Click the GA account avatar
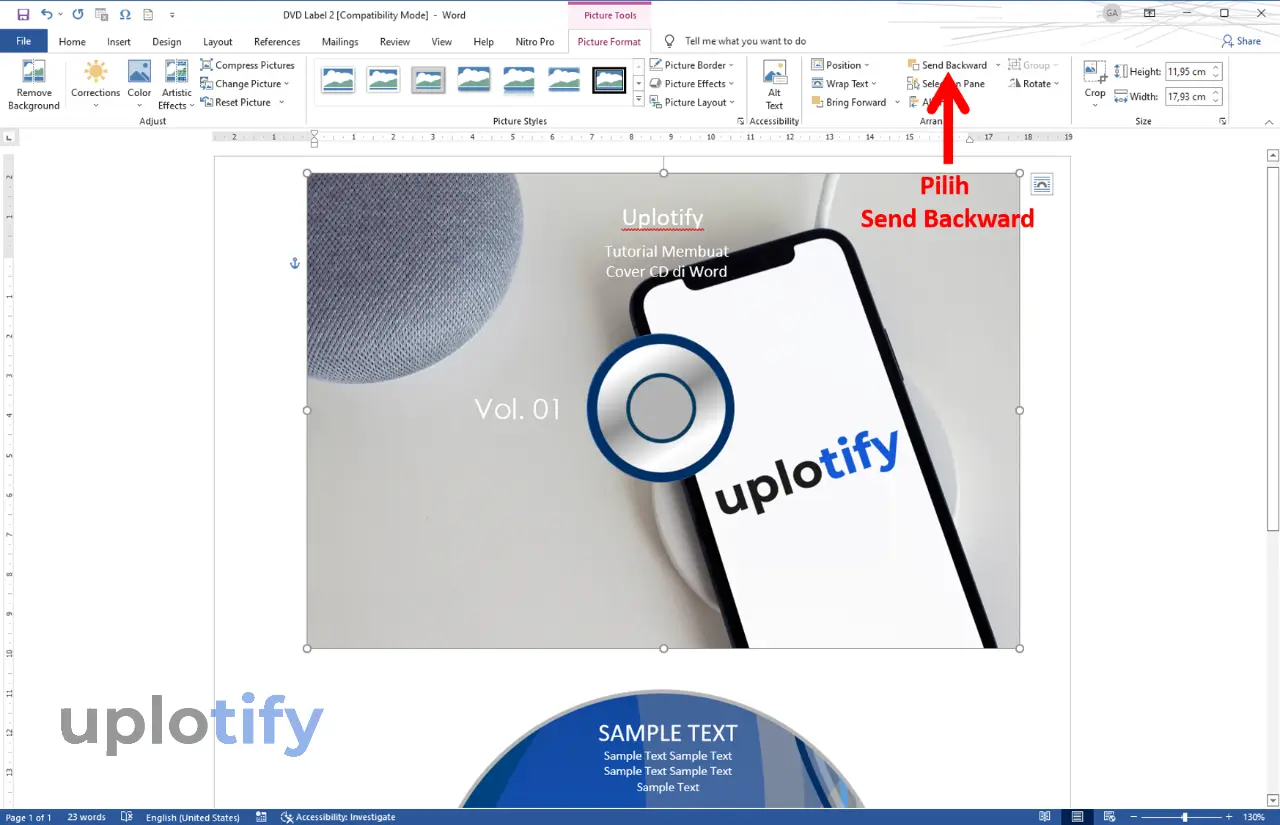The image size is (1280, 825). 1112,13
